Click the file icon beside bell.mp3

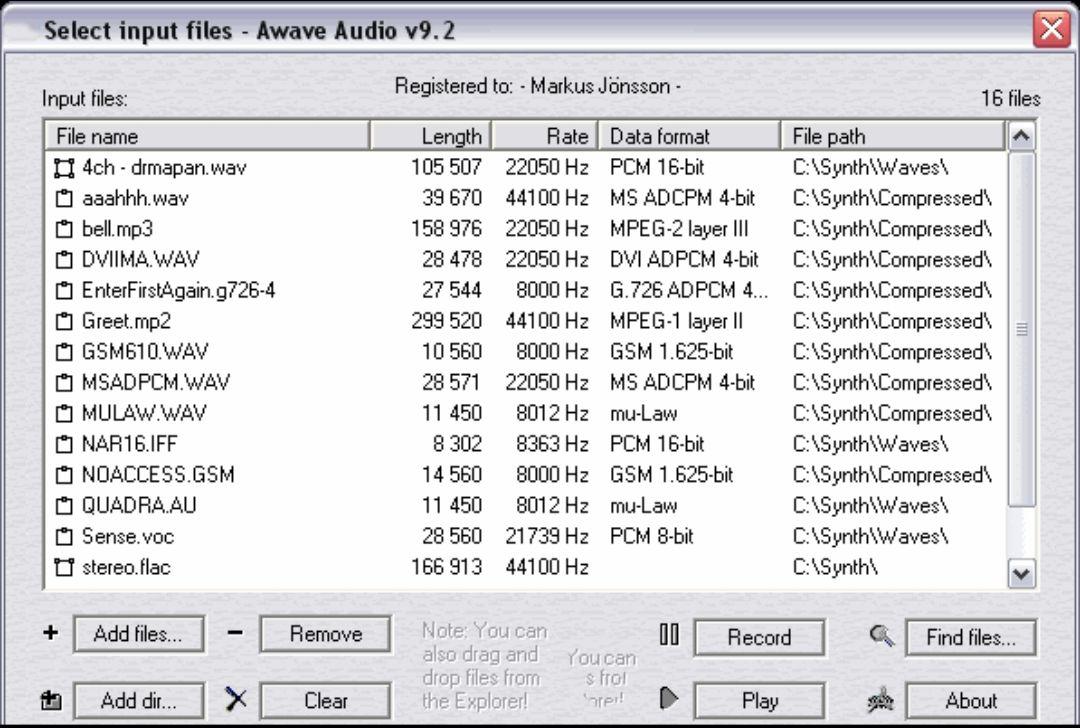point(64,229)
